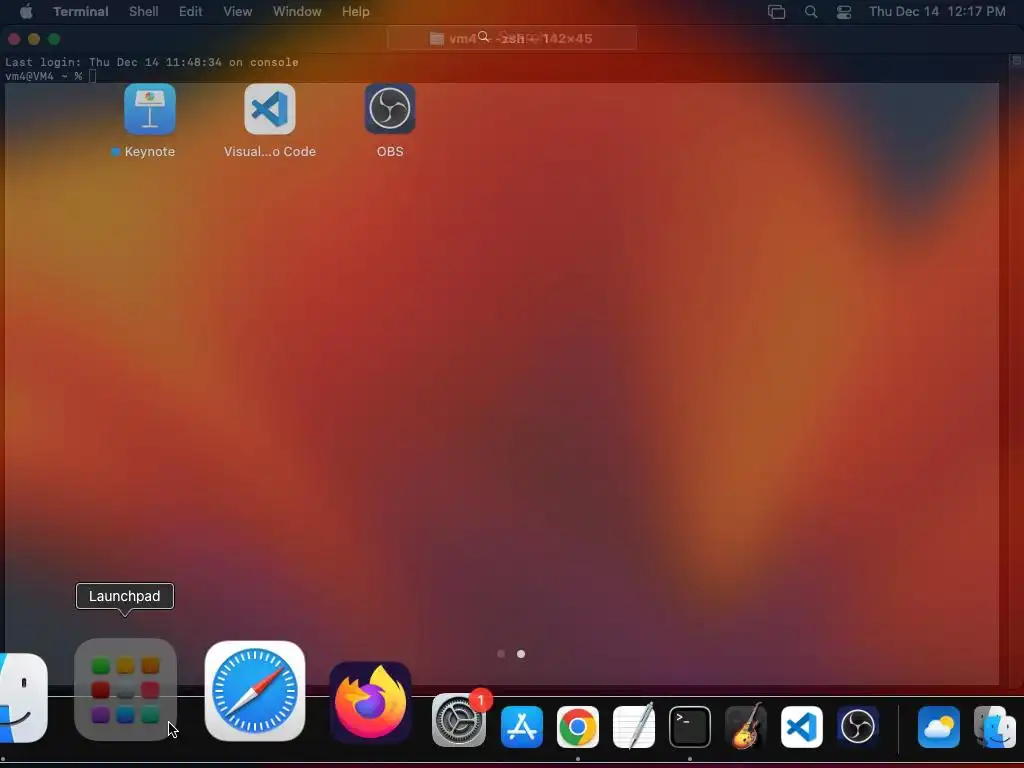Open GarageBand from the Dock
Image resolution: width=1024 pixels, height=768 pixels.
pyautogui.click(x=746, y=726)
